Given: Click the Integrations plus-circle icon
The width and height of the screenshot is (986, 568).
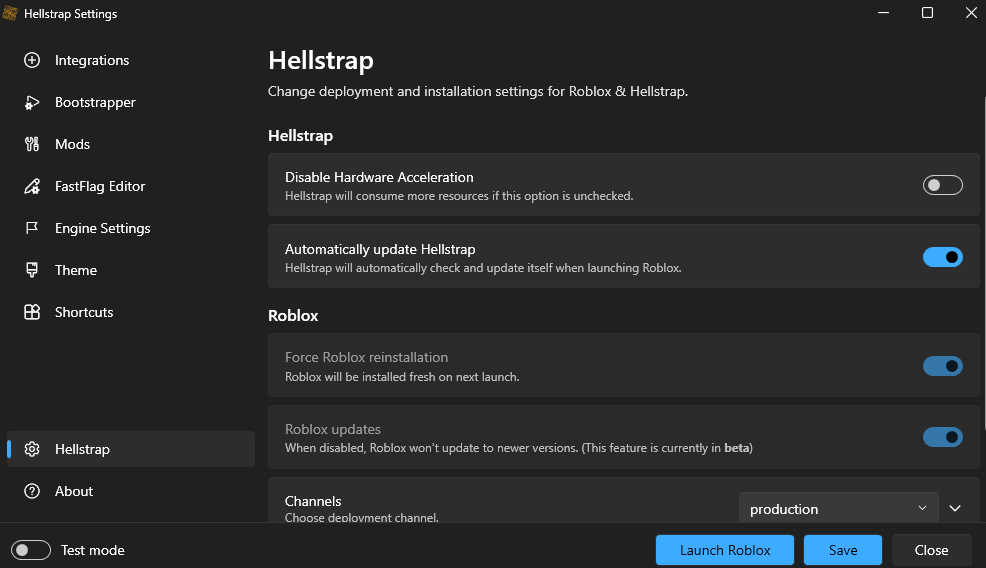Looking at the screenshot, I should [x=32, y=60].
